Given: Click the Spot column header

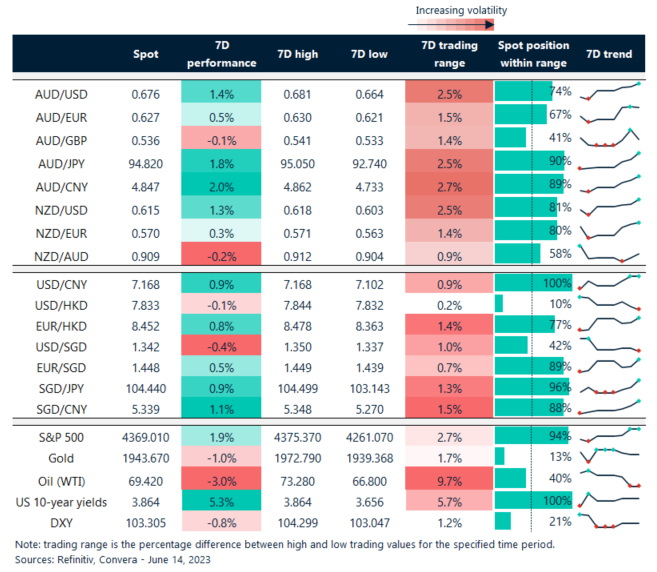Looking at the screenshot, I should 146,54.
